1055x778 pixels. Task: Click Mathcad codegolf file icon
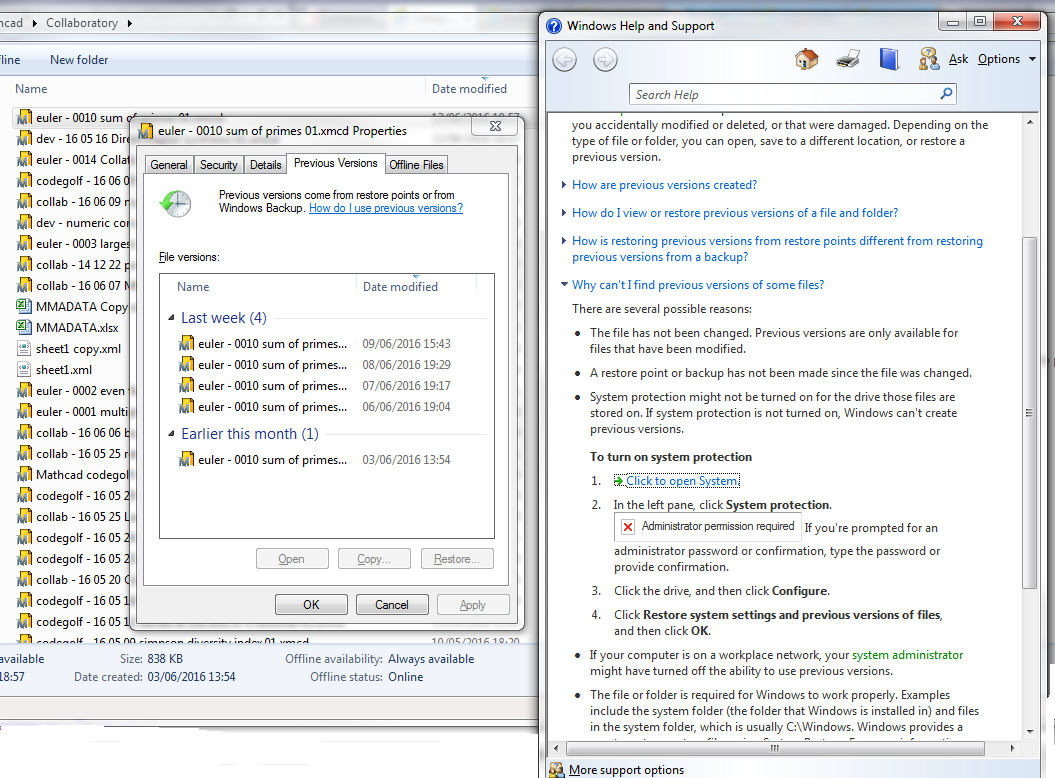click(24, 474)
